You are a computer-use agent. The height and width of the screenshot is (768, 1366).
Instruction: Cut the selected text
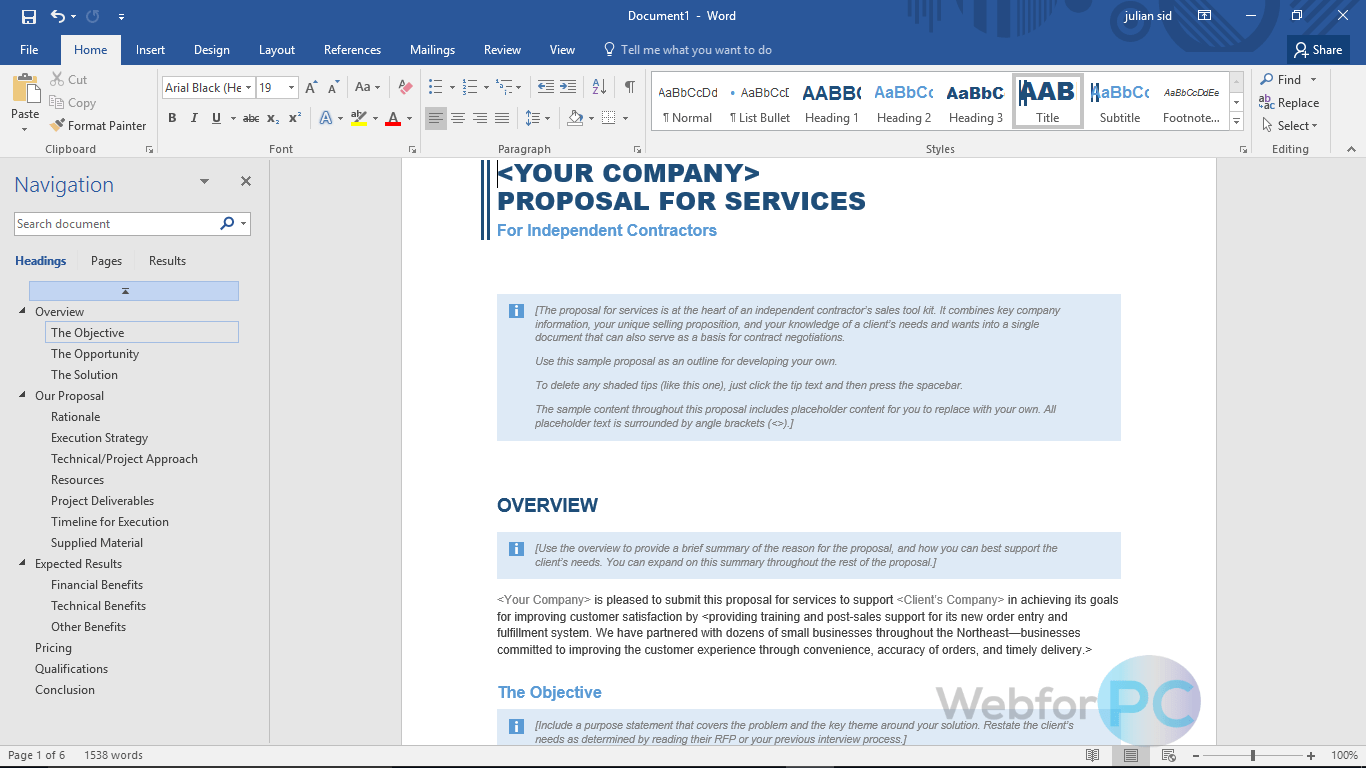coord(68,79)
